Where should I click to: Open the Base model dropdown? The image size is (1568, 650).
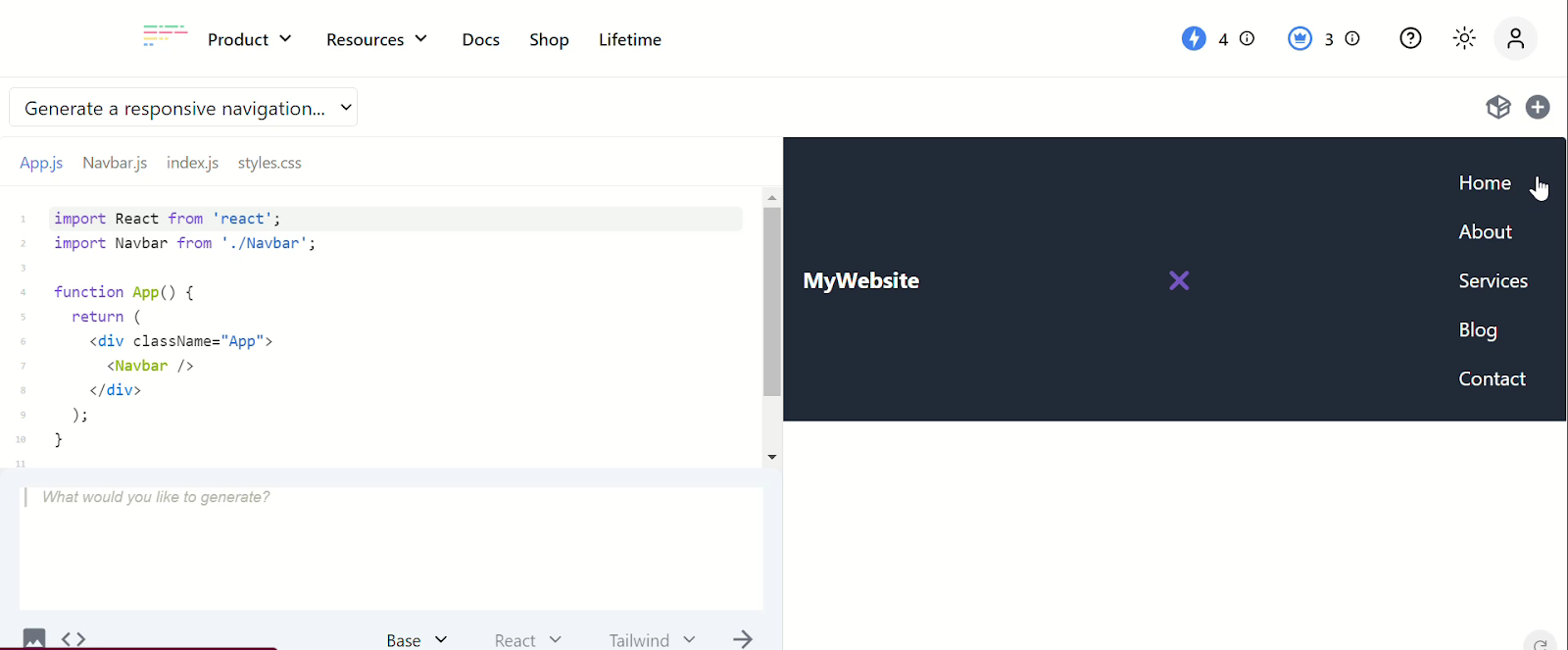pyautogui.click(x=416, y=640)
